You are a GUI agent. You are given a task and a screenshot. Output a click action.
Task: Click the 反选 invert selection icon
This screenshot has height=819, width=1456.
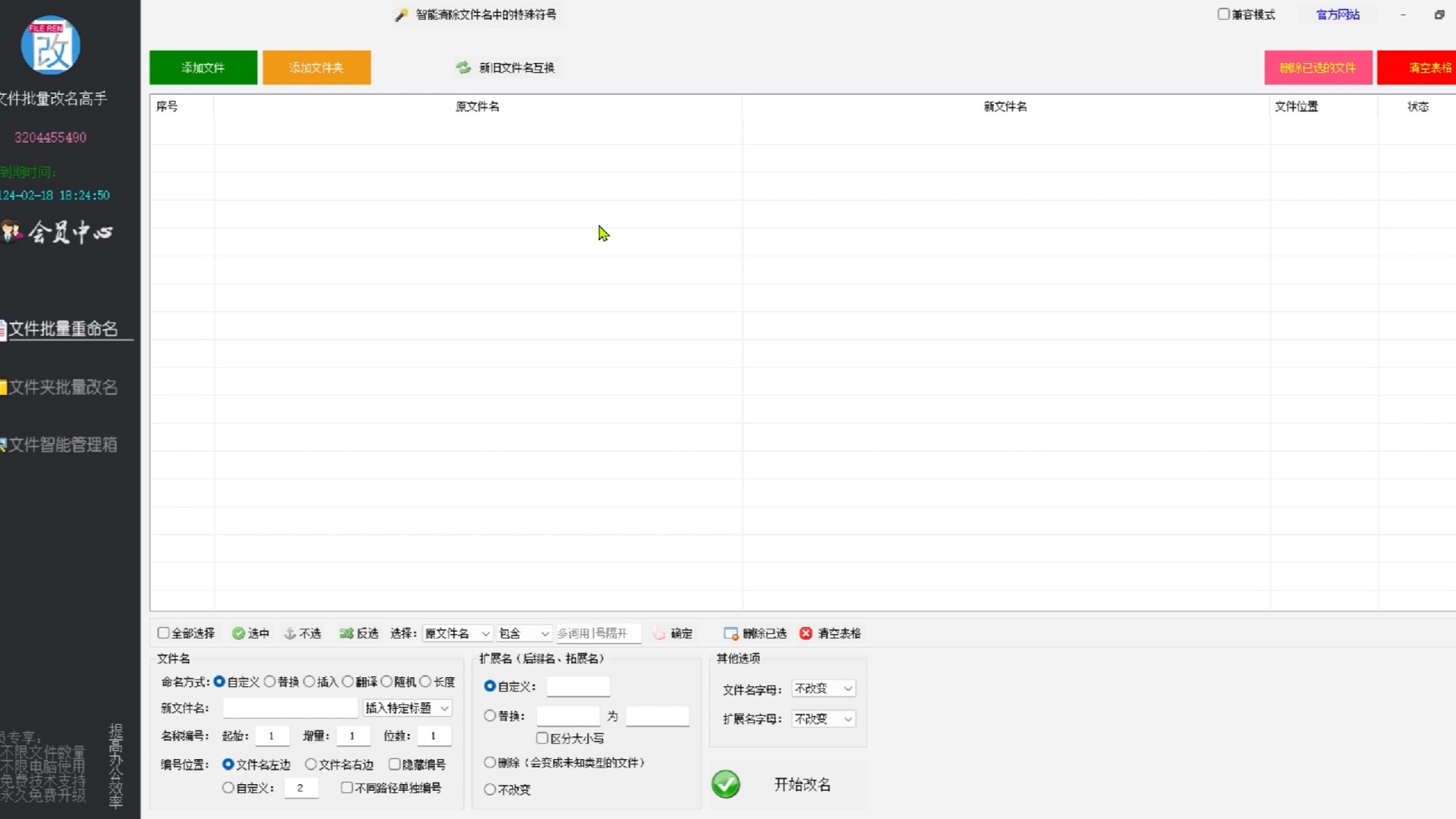click(347, 633)
